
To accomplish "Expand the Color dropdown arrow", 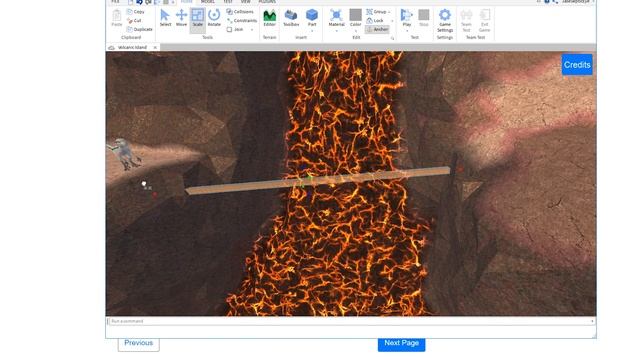I will (356, 31).
